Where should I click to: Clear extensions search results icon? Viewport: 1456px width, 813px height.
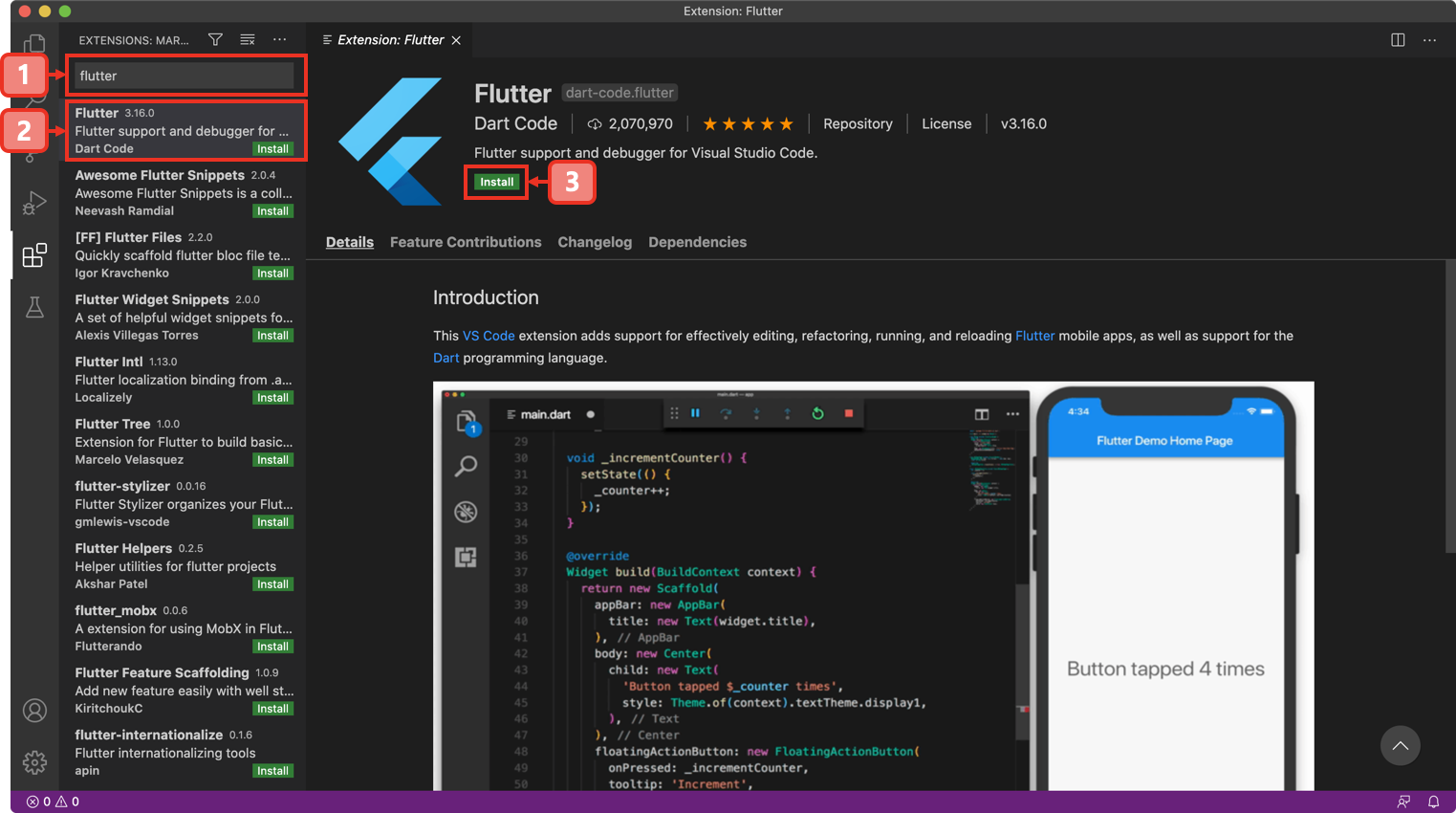tap(248, 39)
